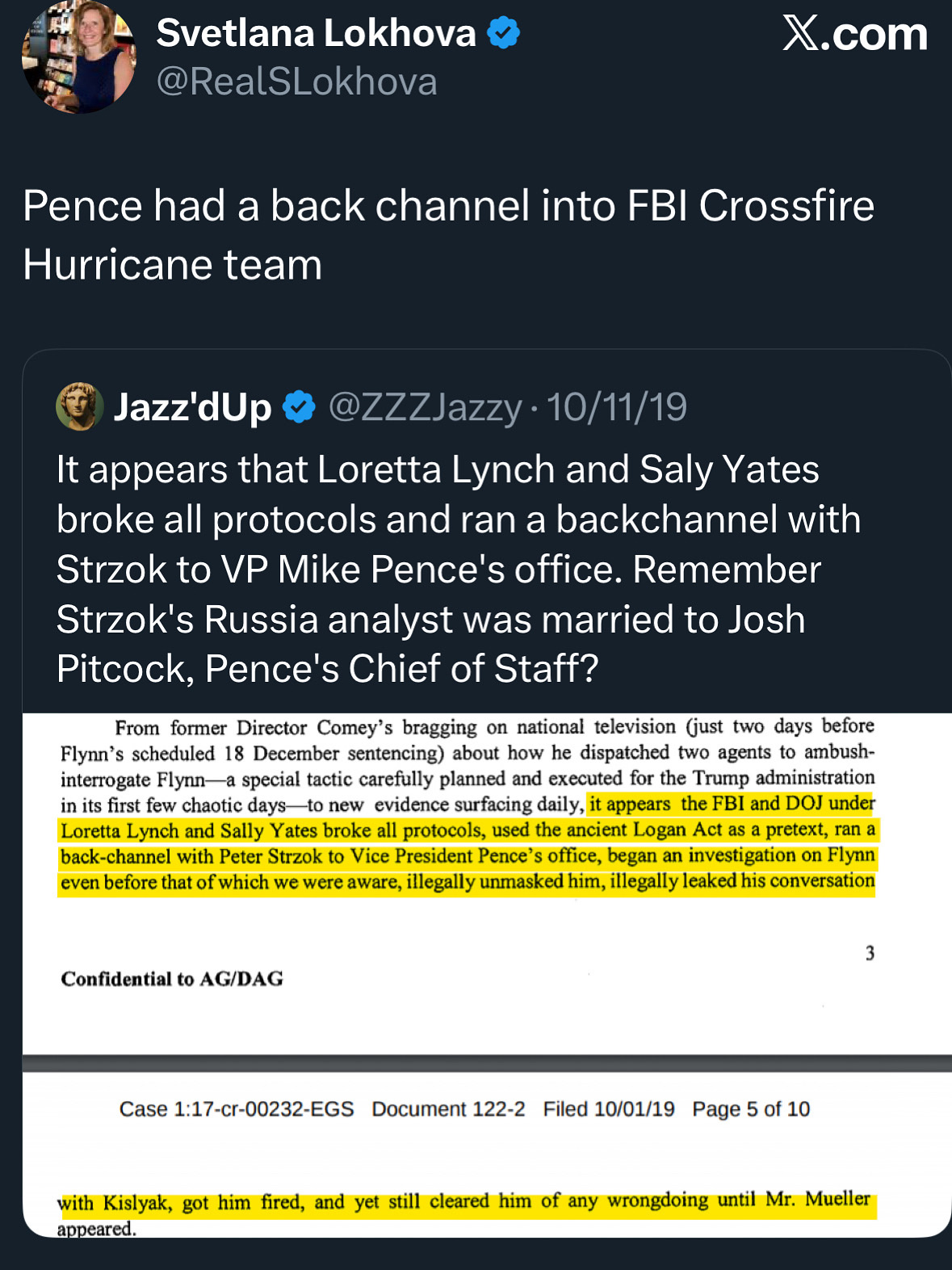The image size is (952, 1270).
Task: Open the @RealSLokhova handle
Action: click(x=296, y=82)
